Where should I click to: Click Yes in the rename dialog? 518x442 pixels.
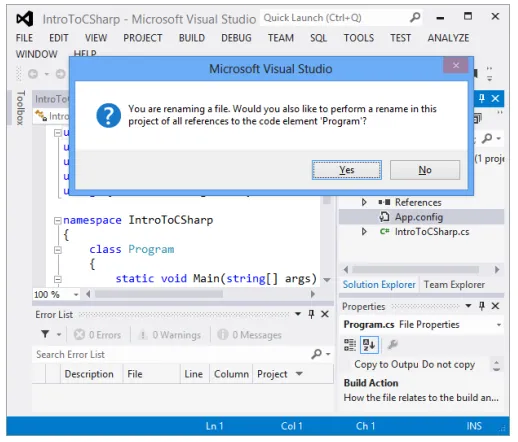click(347, 170)
